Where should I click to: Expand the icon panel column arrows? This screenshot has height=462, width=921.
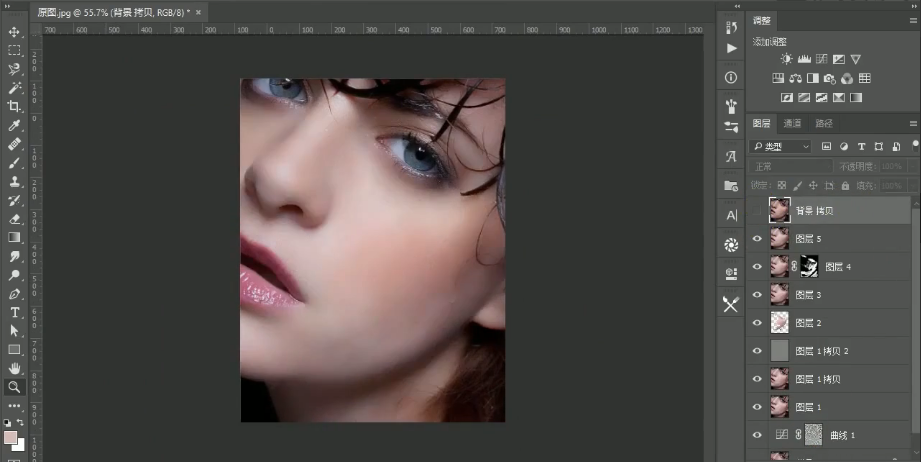pos(738,6)
